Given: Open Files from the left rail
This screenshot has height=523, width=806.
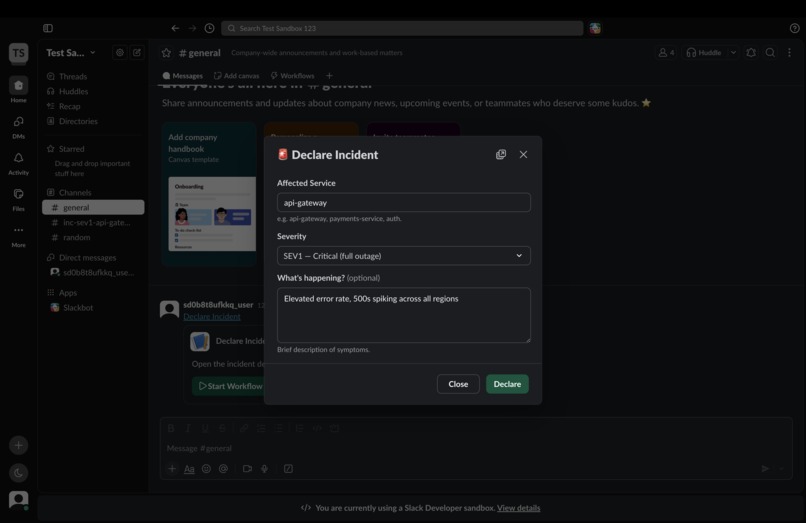Looking at the screenshot, I should tap(19, 199).
